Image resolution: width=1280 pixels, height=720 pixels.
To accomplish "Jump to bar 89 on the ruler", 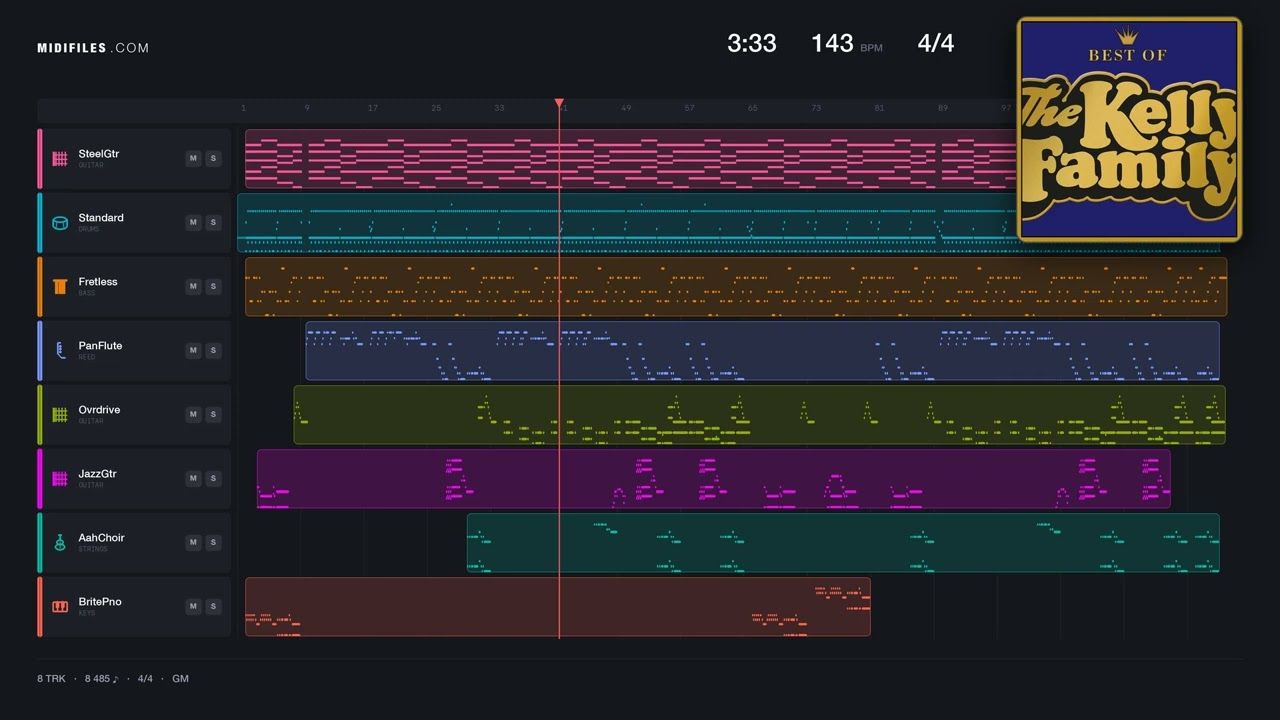I will pyautogui.click(x=943, y=108).
